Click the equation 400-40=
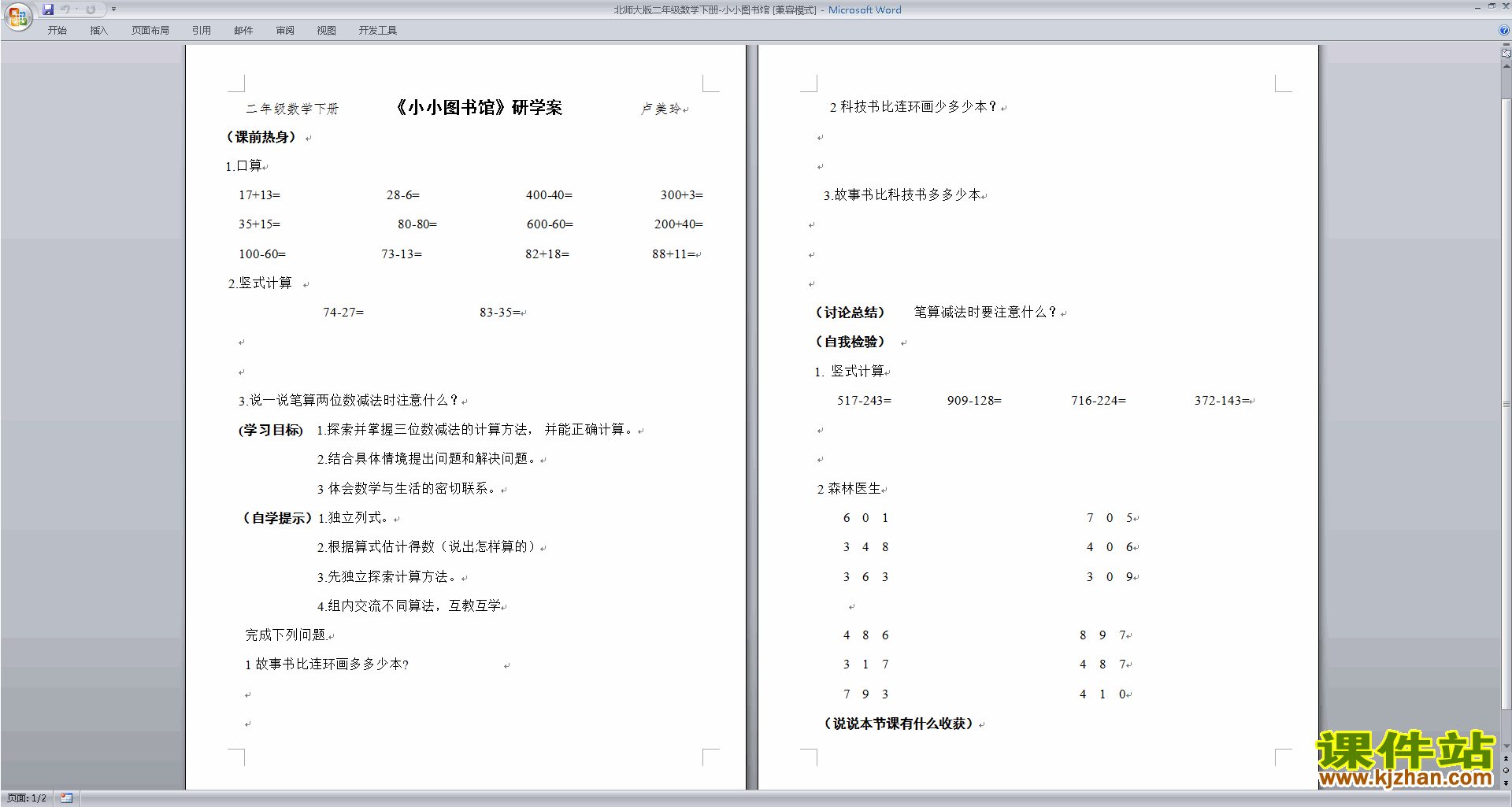1512x807 pixels. tap(549, 195)
